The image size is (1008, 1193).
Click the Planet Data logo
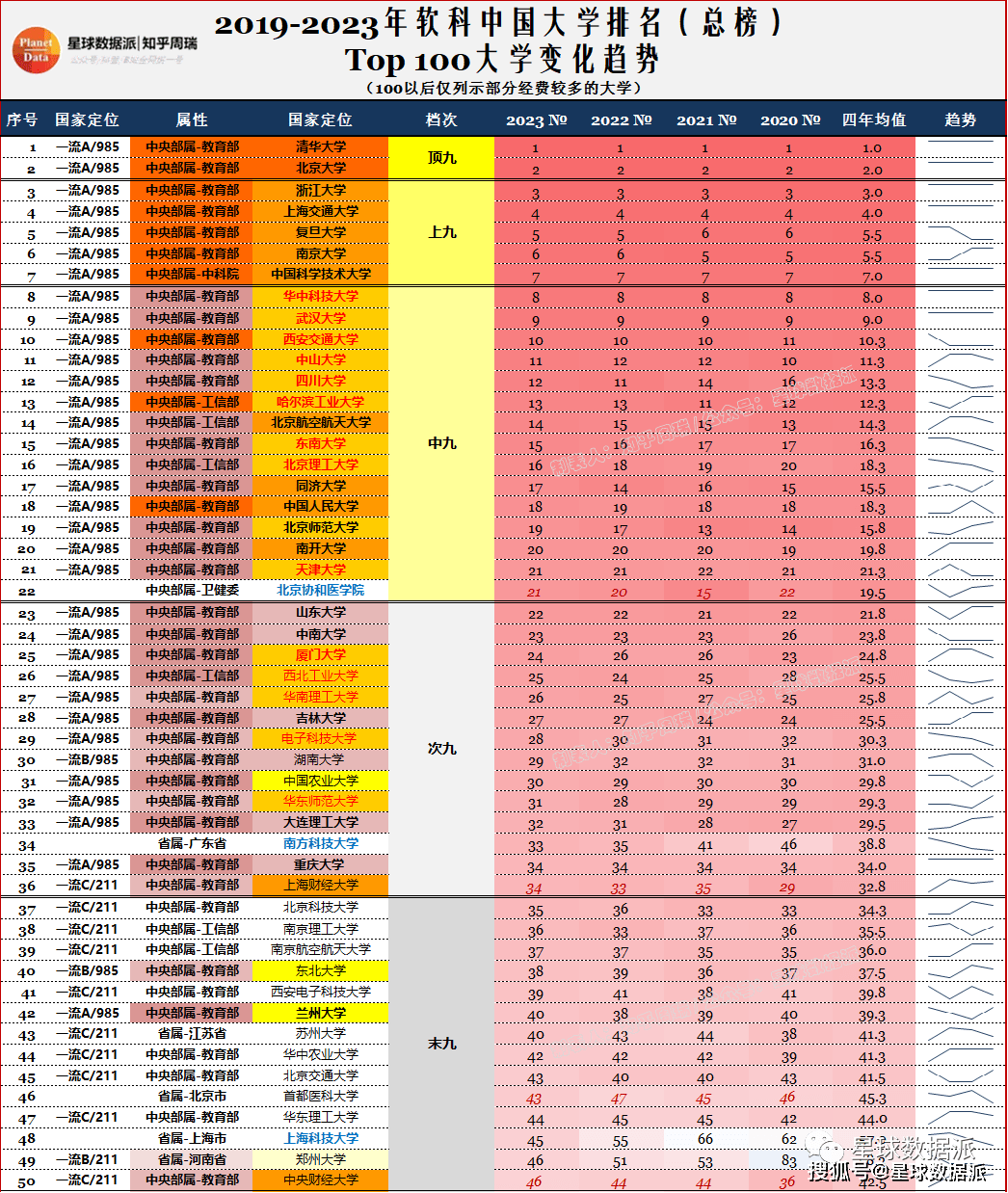tap(37, 50)
